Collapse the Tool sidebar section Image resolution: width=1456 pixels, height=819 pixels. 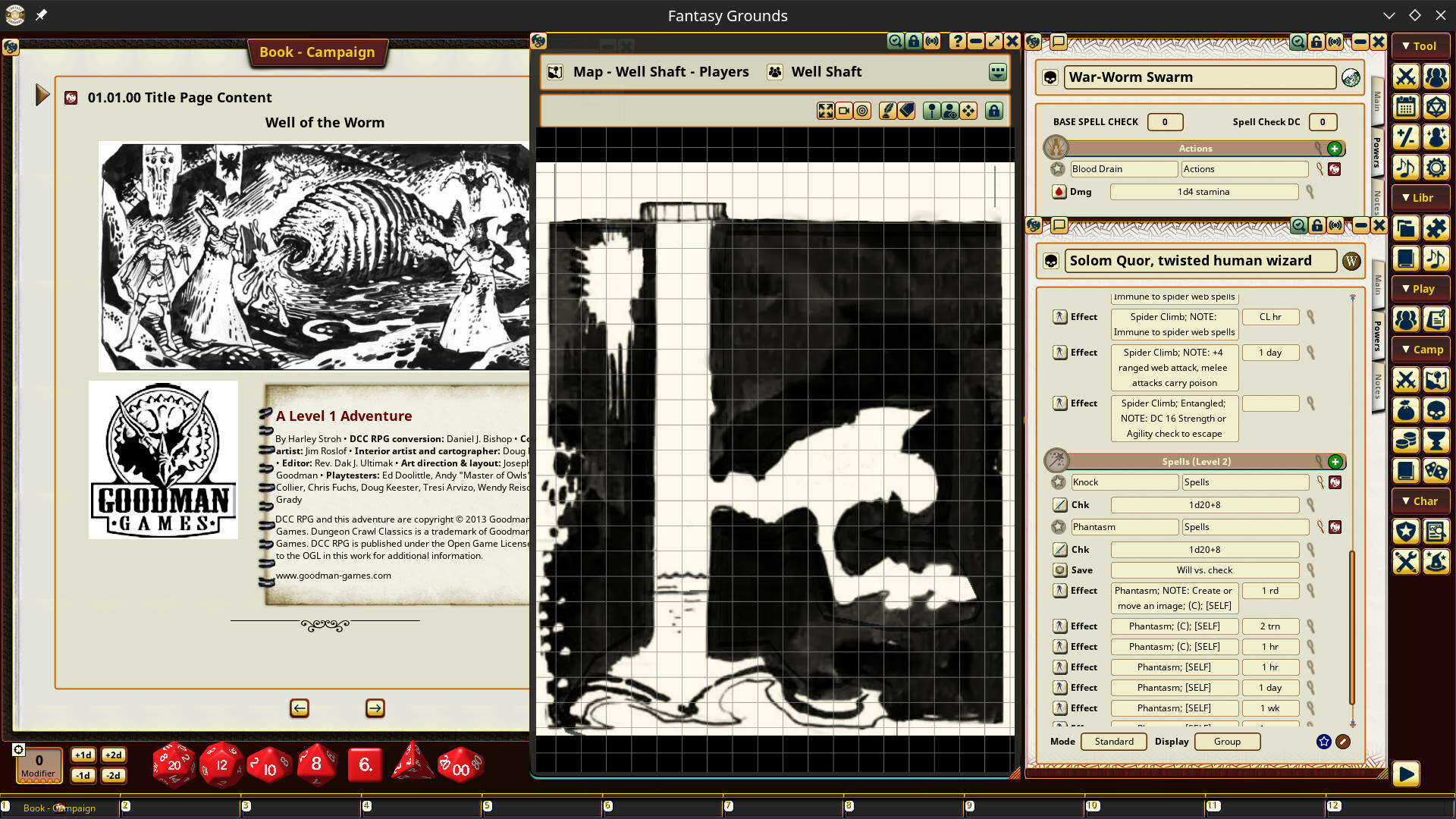[1420, 45]
